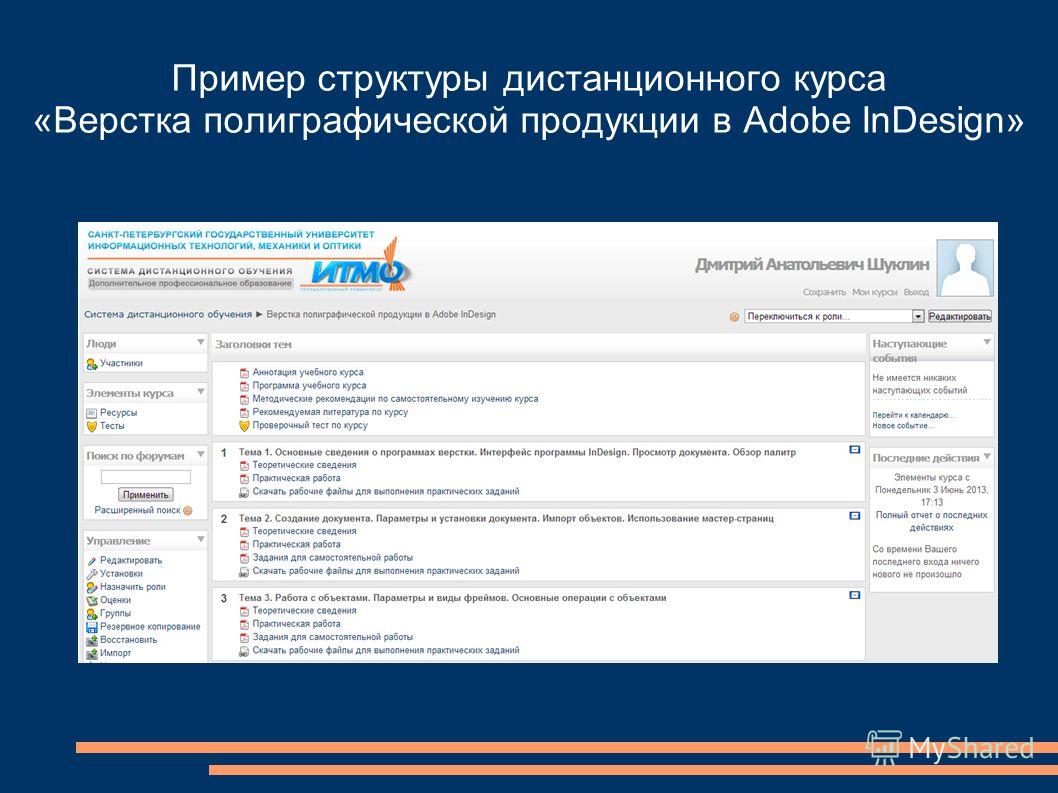This screenshot has height=793, width=1058.
Task: Click the PDF icon of Практическая работа in Тема 1
Action: click(244, 478)
